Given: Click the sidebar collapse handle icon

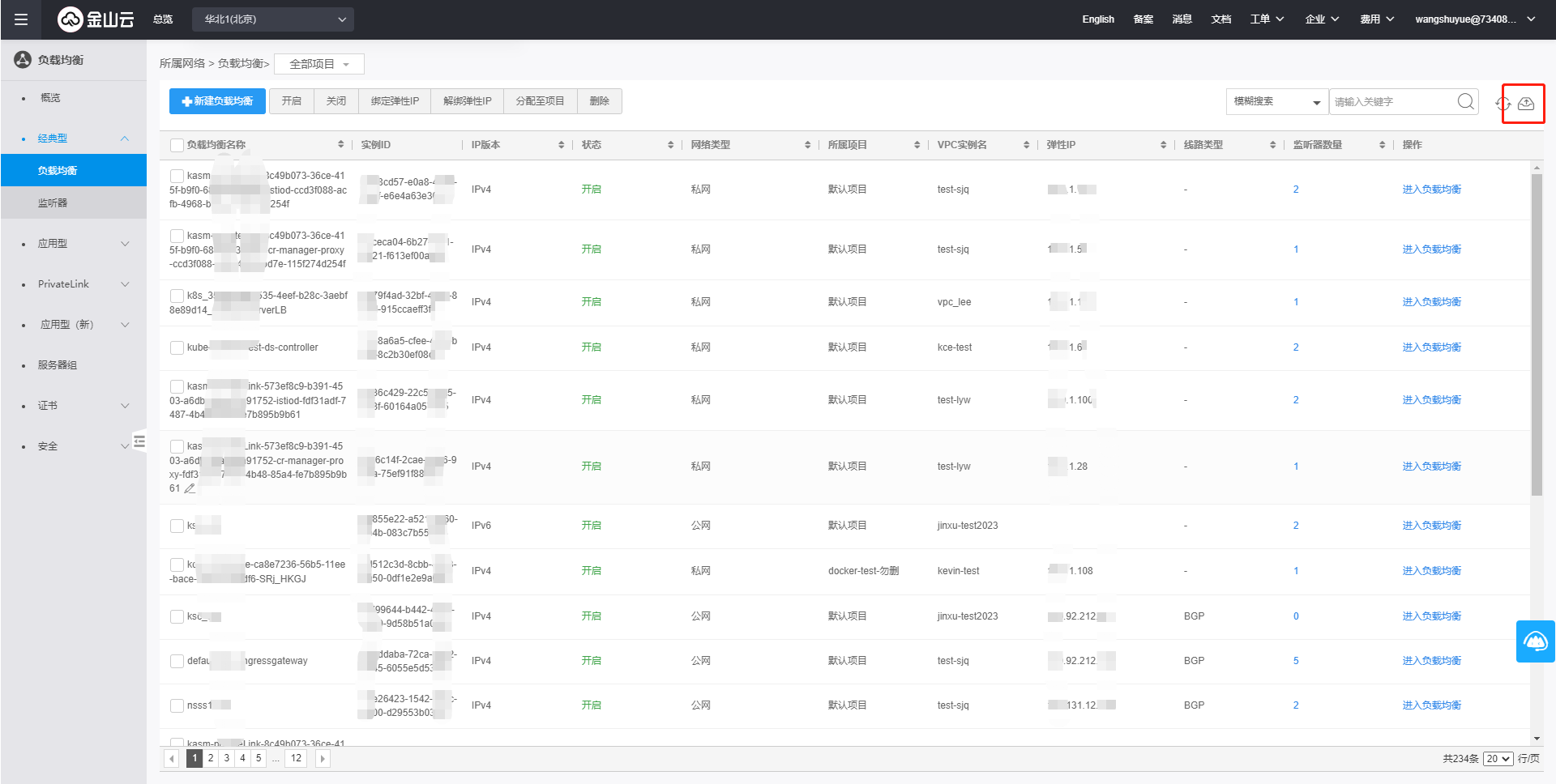Looking at the screenshot, I should (x=139, y=441).
